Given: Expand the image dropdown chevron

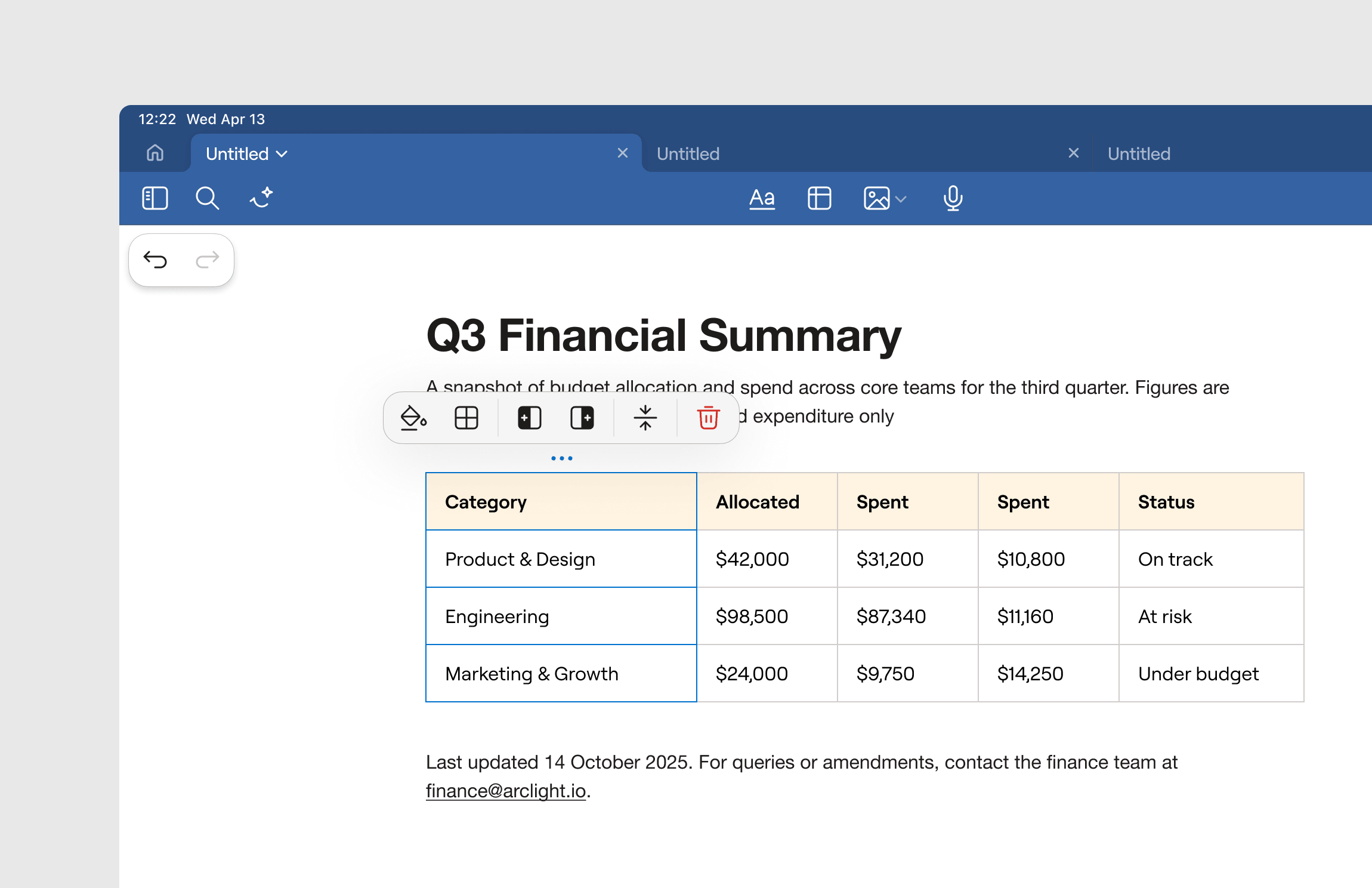Looking at the screenshot, I should (x=901, y=199).
